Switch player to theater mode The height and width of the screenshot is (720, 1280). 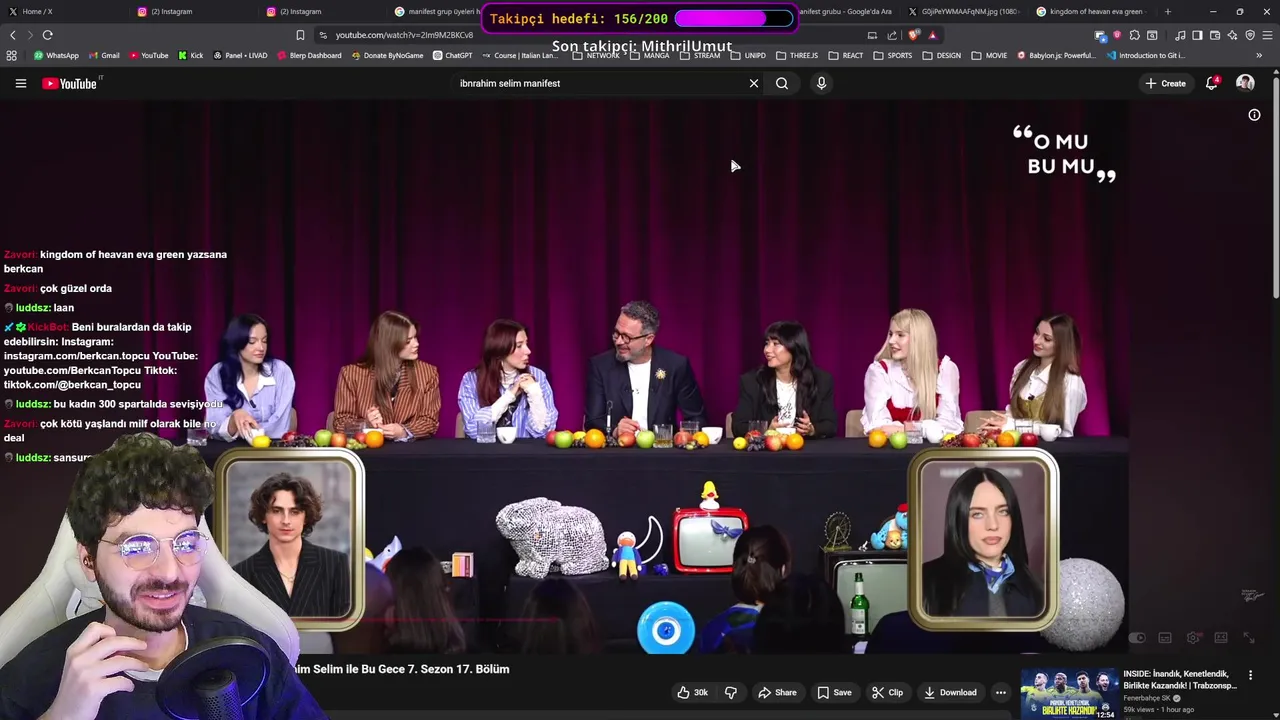pos(1221,637)
